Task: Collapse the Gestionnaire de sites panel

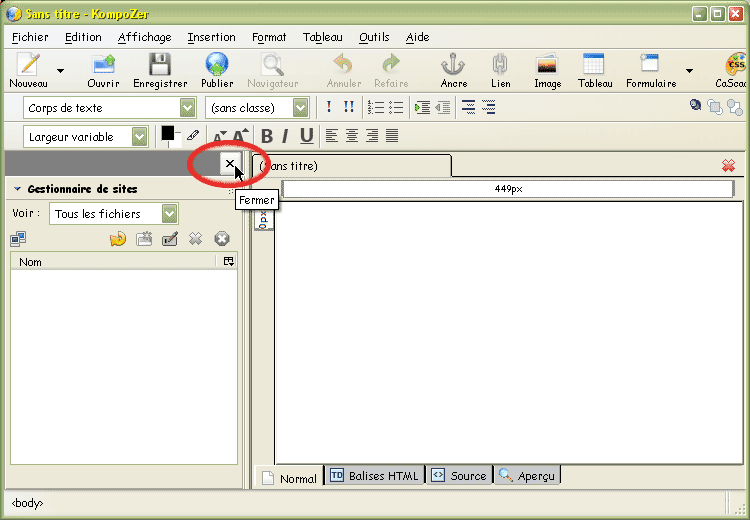Action: click(18, 189)
